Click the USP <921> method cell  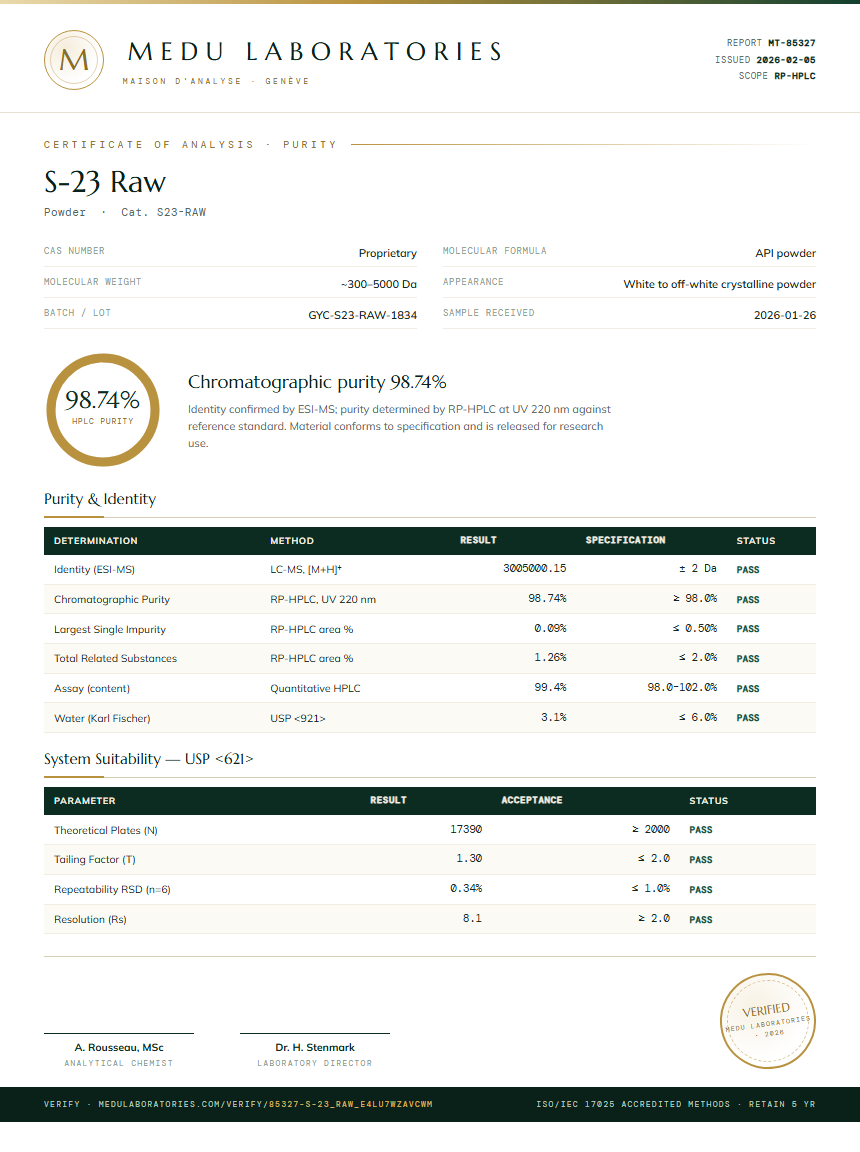click(297, 719)
